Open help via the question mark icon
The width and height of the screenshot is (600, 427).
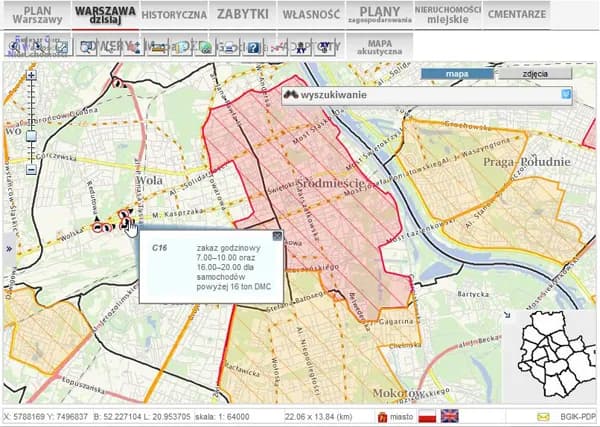254,46
